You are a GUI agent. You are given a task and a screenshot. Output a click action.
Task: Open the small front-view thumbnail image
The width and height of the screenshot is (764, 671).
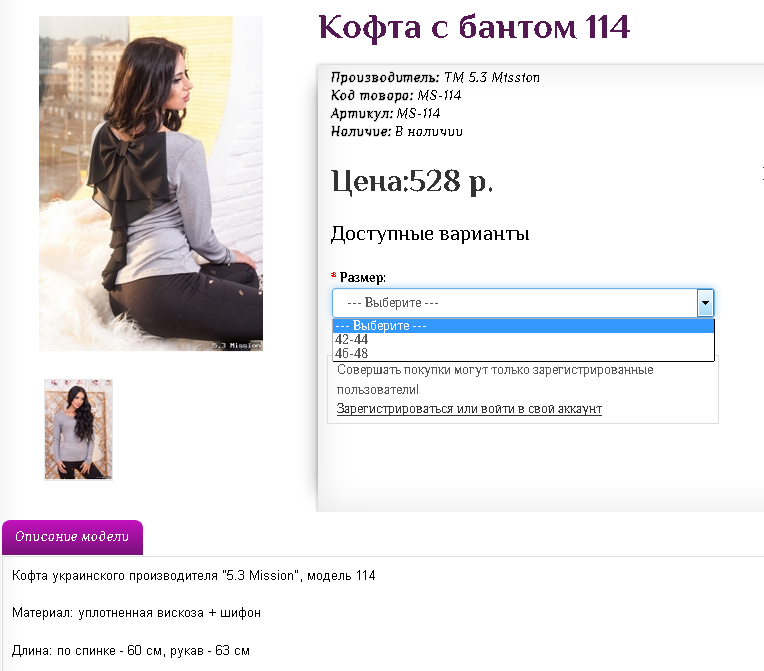tap(78, 430)
